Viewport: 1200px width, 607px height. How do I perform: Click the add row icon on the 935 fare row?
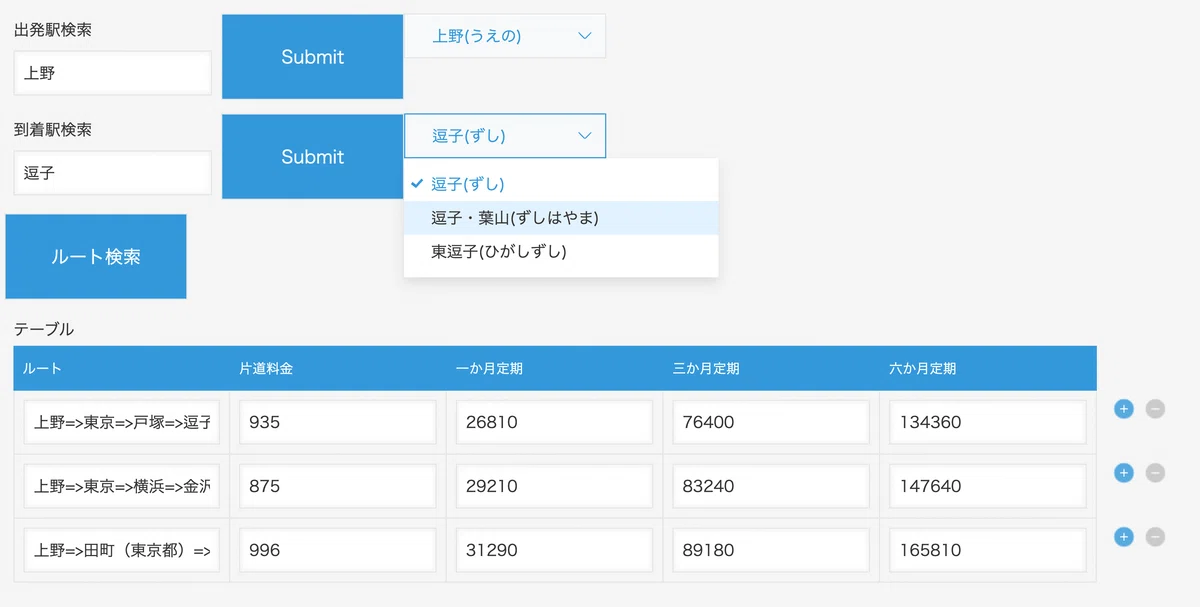coord(1123,409)
